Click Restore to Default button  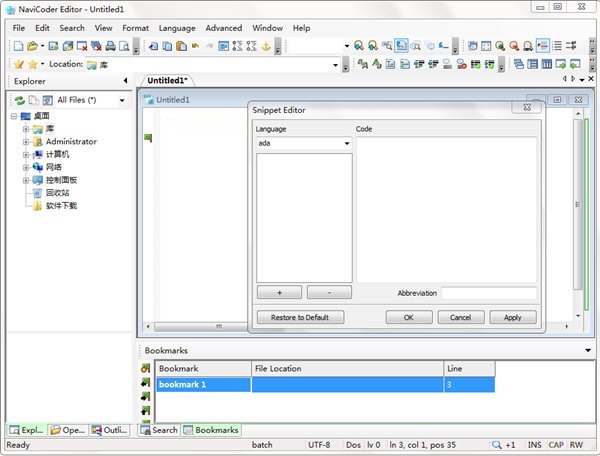click(x=300, y=317)
